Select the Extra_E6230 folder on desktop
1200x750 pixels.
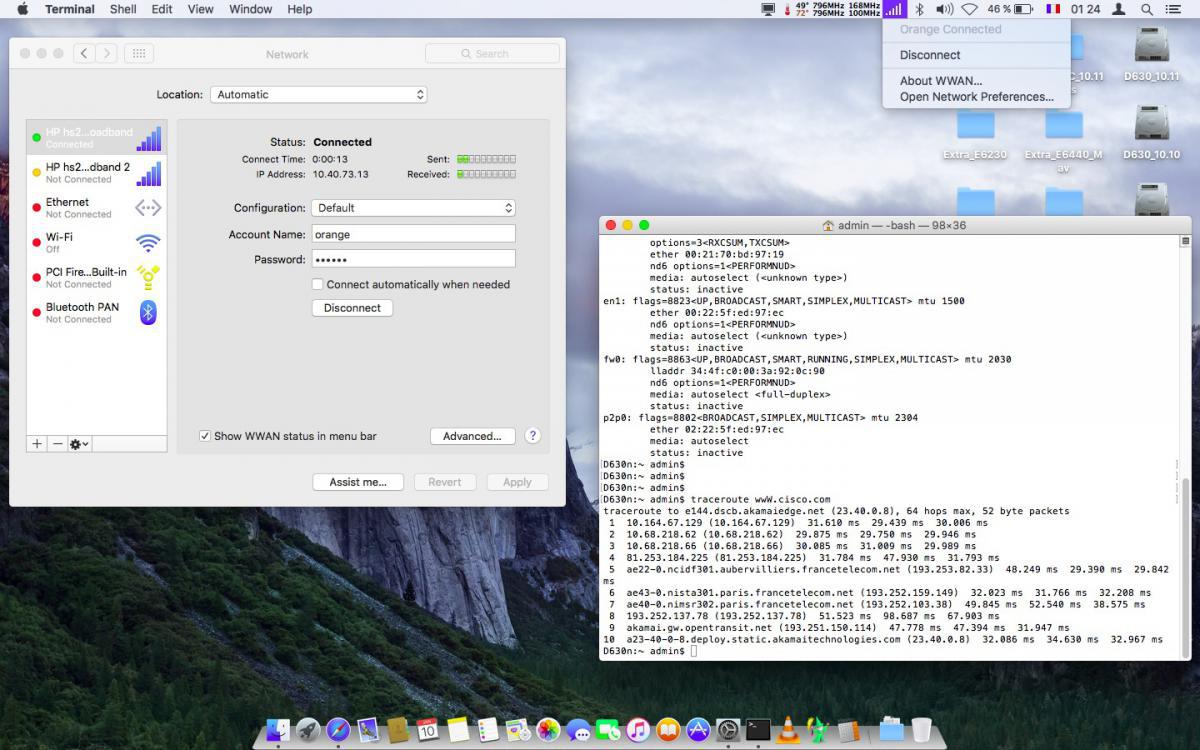pyautogui.click(x=975, y=133)
